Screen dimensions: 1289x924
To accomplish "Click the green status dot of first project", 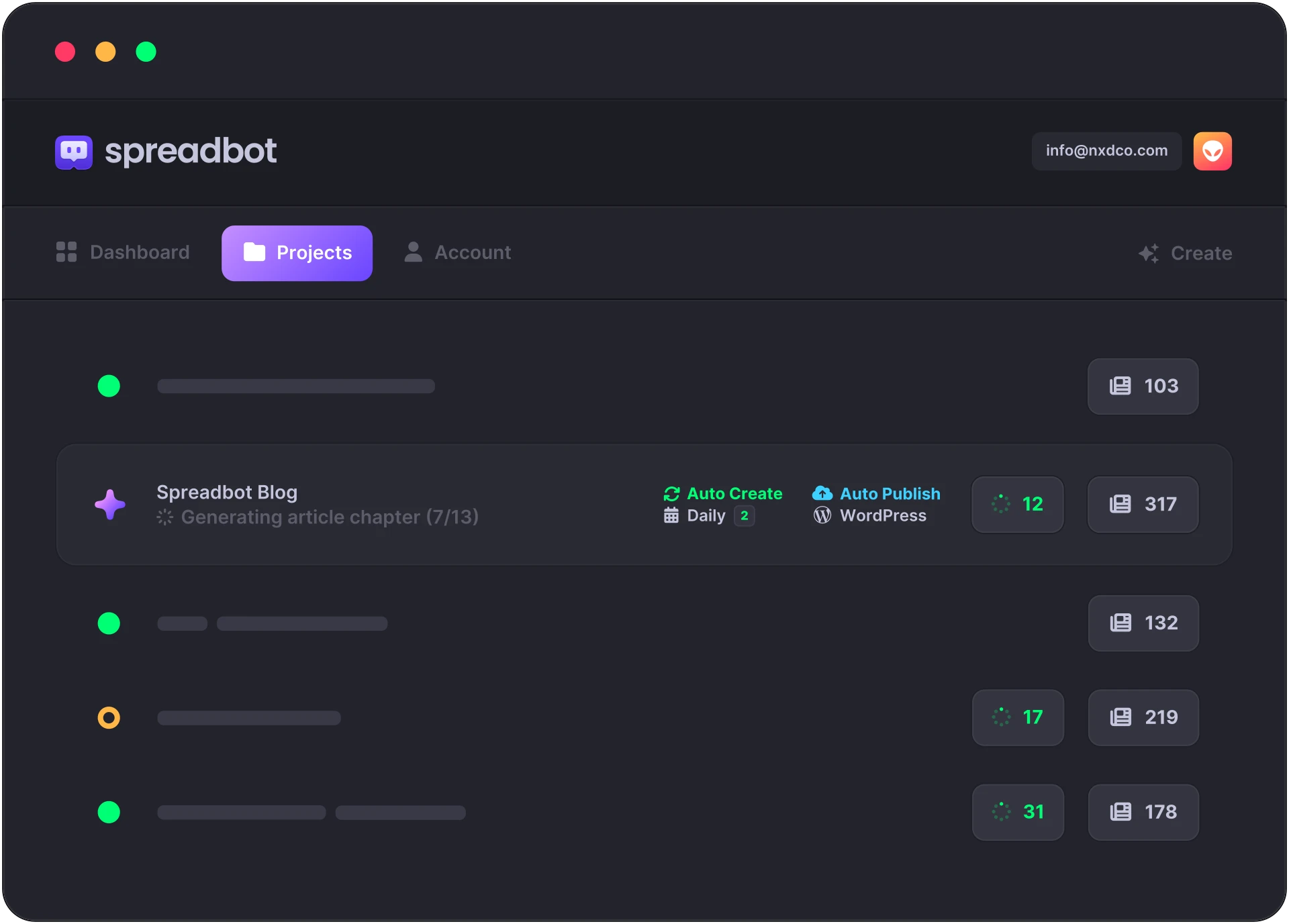I will (109, 386).
